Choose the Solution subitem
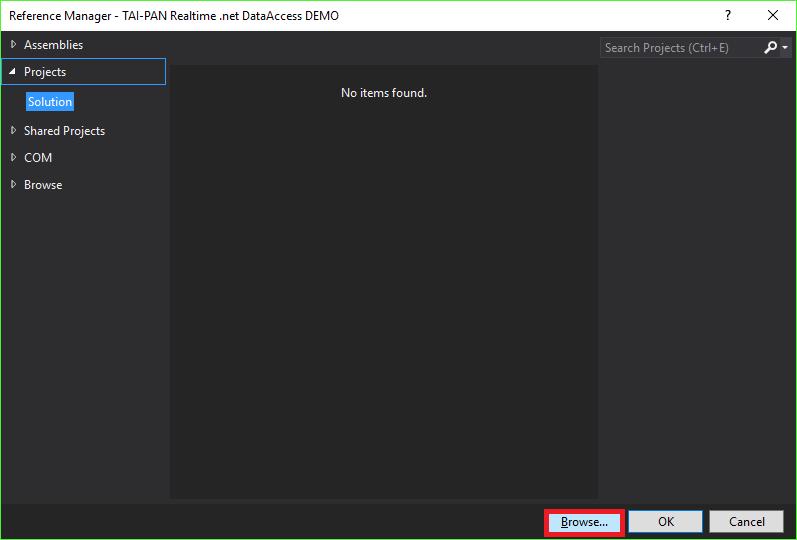 tap(50, 102)
